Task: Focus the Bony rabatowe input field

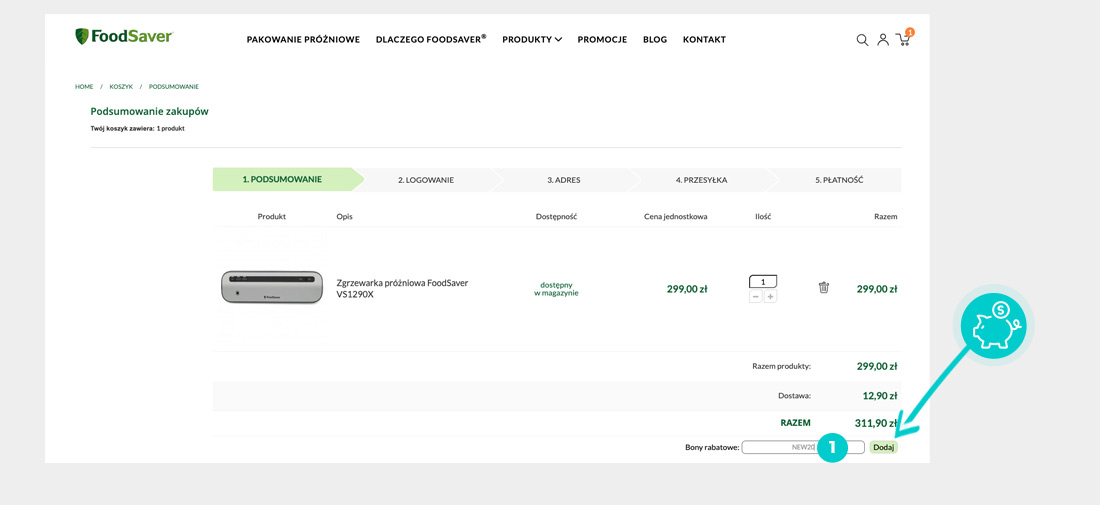Action: pos(778,447)
